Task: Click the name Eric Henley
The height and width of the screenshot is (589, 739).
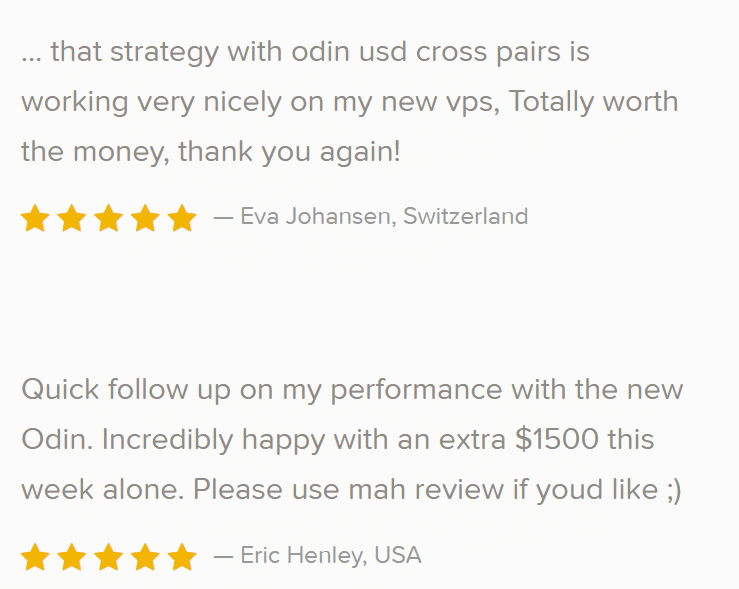Action: point(302,556)
